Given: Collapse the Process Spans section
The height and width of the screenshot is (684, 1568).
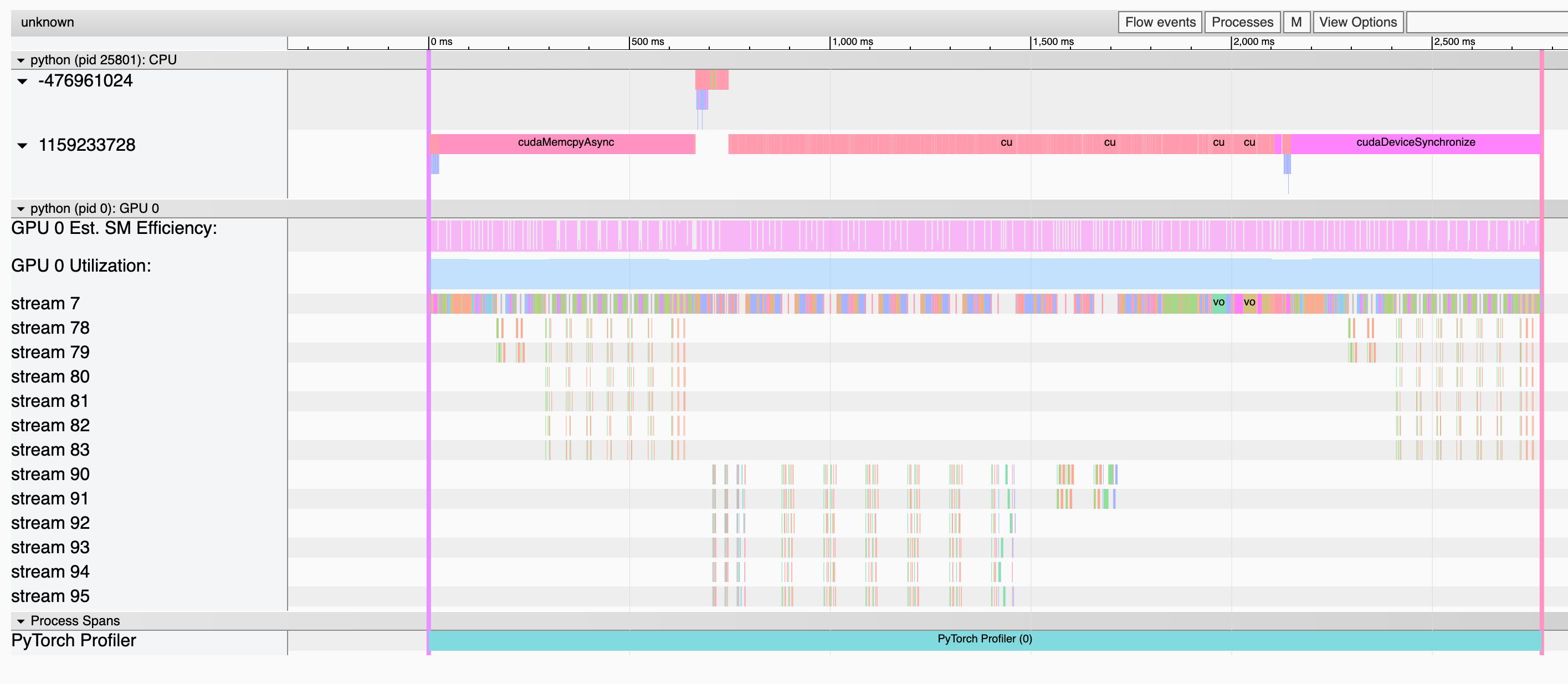Looking at the screenshot, I should tap(21, 621).
